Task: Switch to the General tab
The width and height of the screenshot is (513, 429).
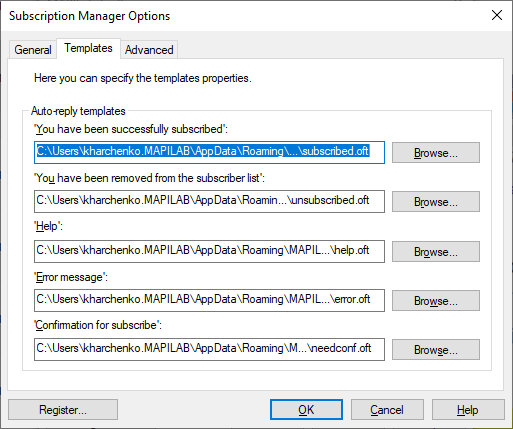Action: pyautogui.click(x=33, y=50)
